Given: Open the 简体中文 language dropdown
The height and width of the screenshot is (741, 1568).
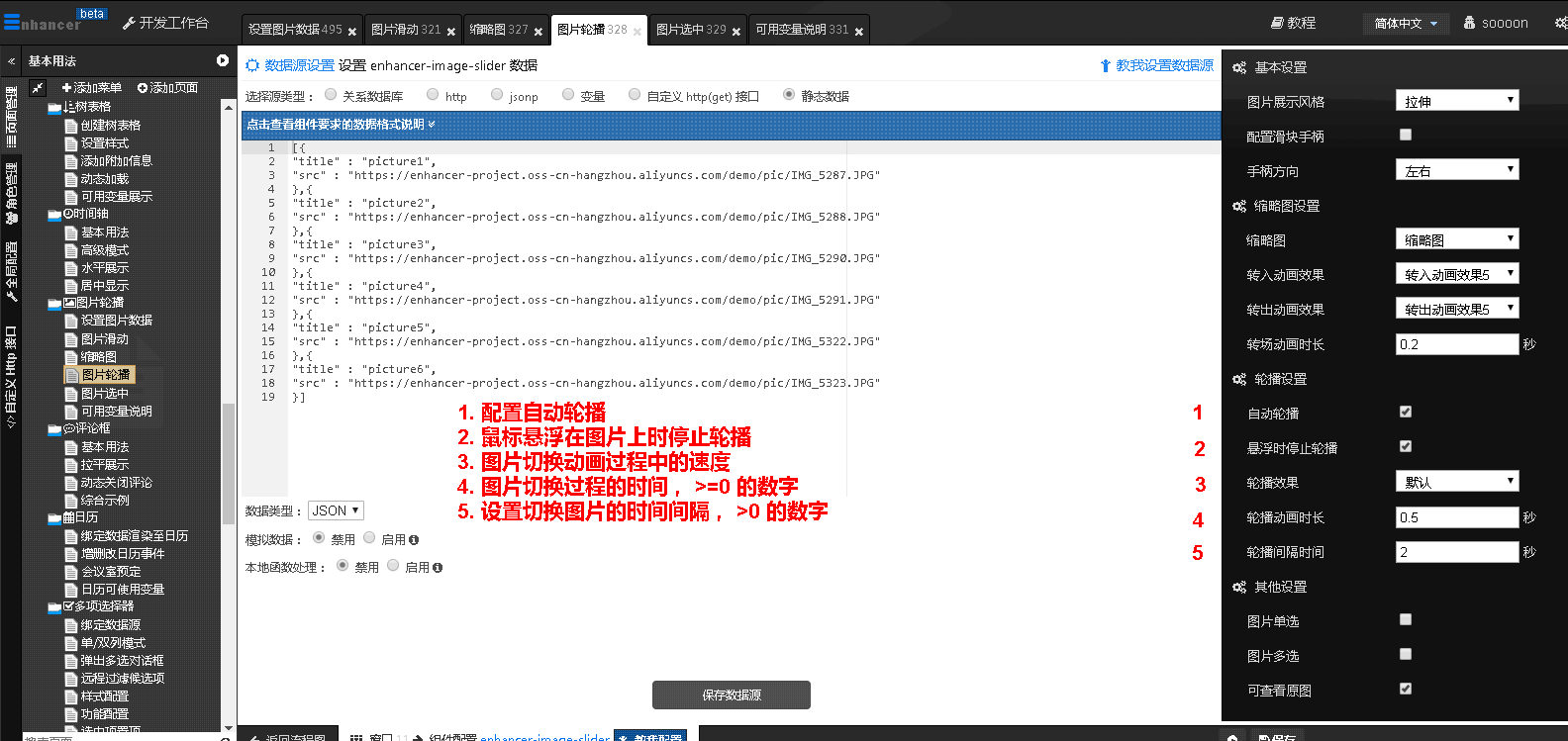Looking at the screenshot, I should tap(1406, 23).
